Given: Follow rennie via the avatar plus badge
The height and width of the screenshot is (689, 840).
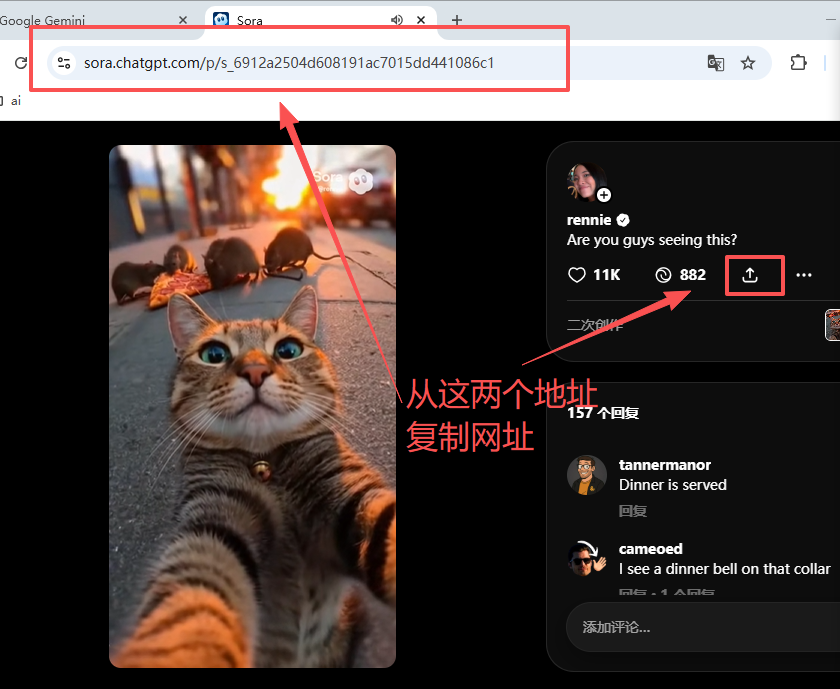Looking at the screenshot, I should click(x=604, y=195).
